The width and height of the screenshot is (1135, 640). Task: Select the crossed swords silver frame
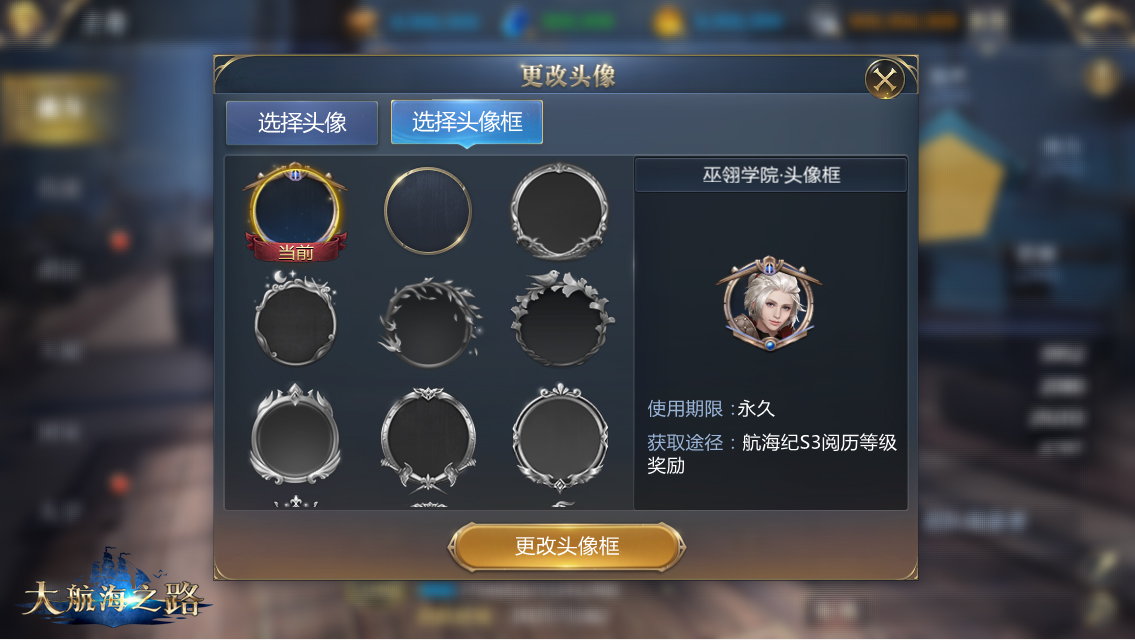coord(429,437)
